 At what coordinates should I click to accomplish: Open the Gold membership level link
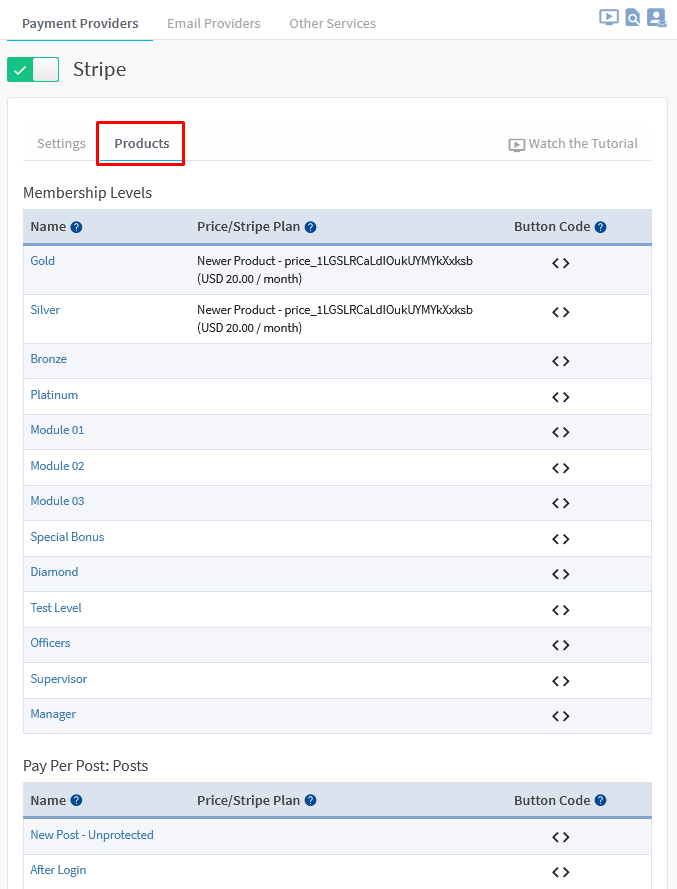pos(43,261)
